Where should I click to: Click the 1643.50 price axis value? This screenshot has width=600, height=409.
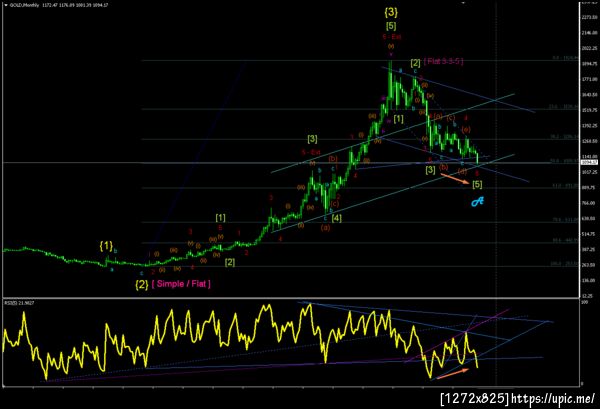pos(589,95)
